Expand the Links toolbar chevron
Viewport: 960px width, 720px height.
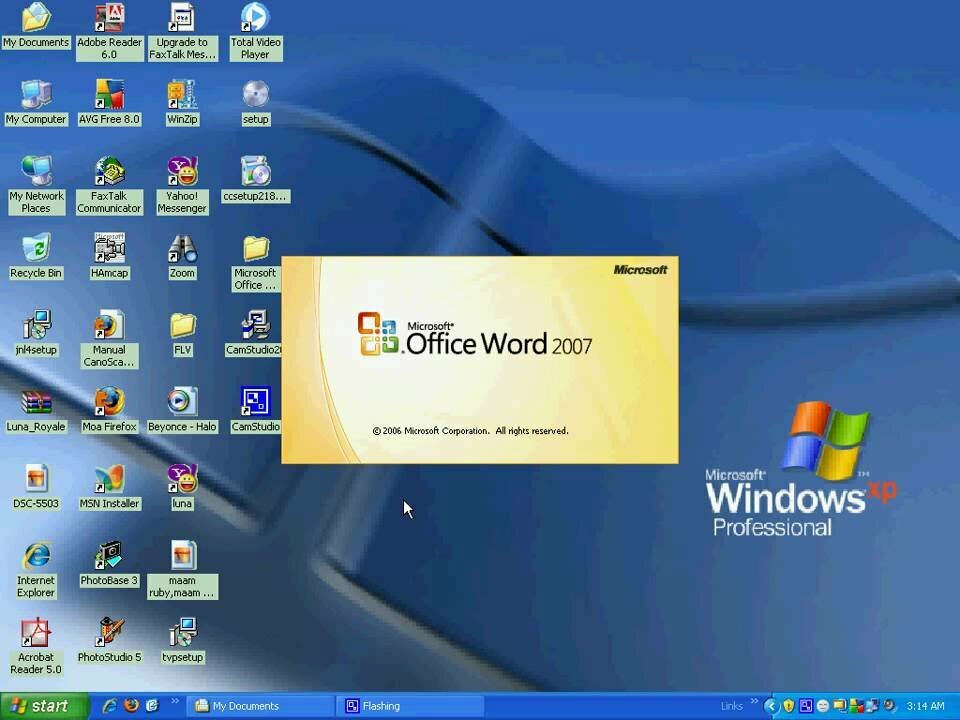click(x=754, y=702)
